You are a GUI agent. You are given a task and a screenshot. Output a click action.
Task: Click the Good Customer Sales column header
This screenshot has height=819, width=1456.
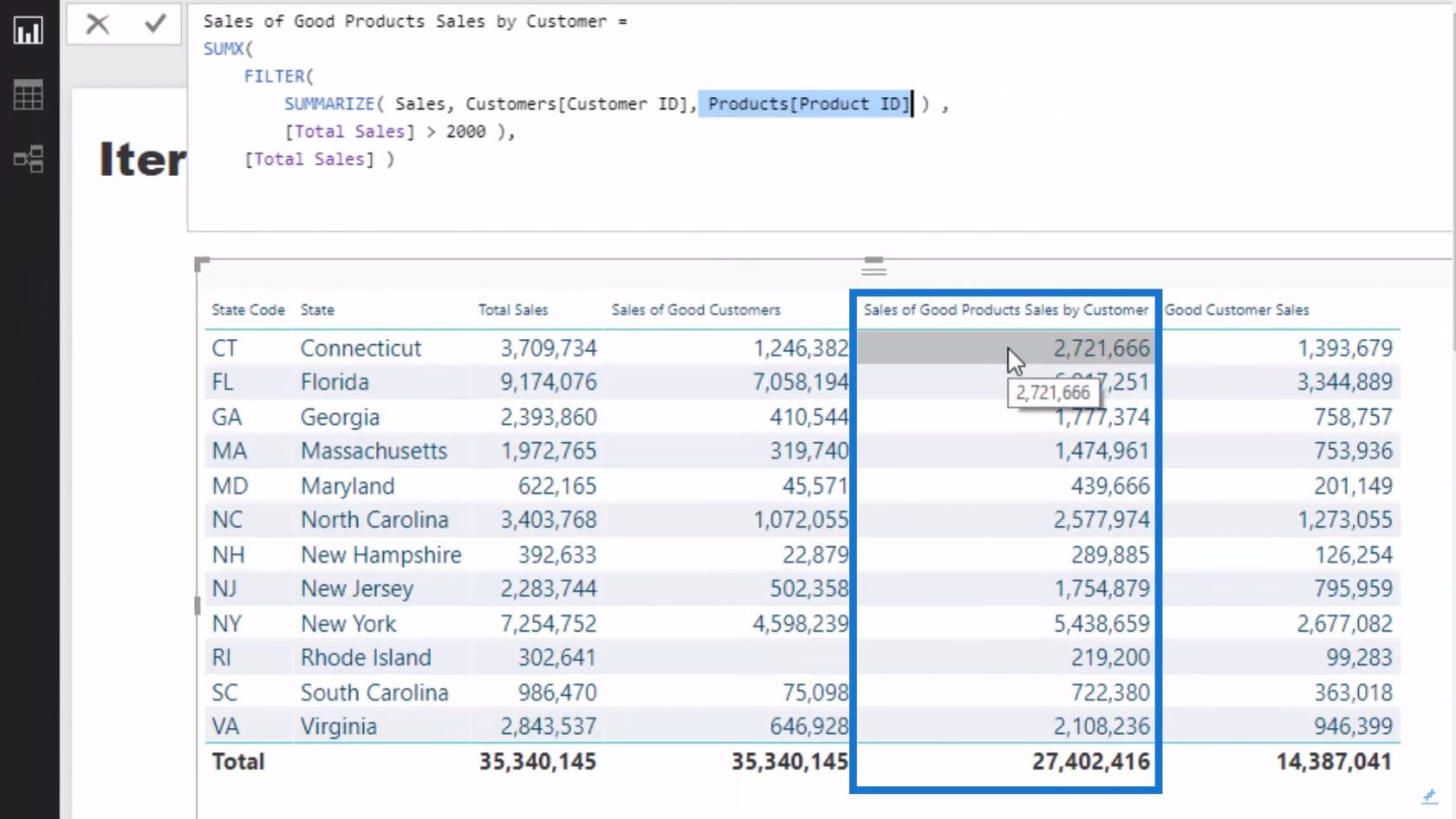click(1237, 309)
